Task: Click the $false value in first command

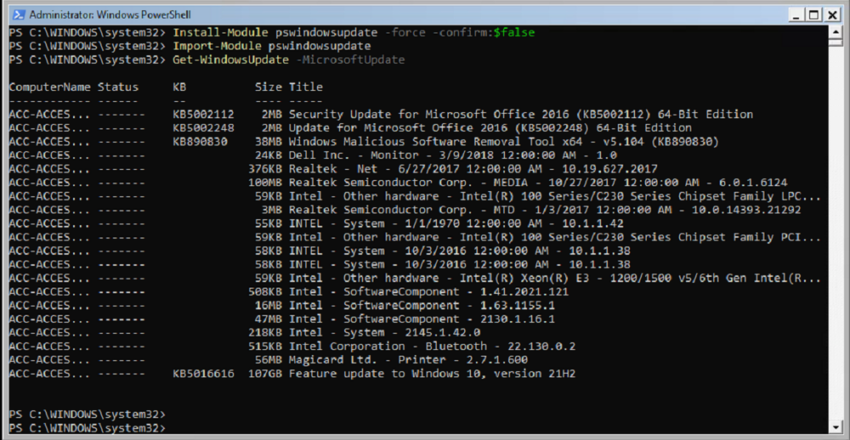Action: 514,33
